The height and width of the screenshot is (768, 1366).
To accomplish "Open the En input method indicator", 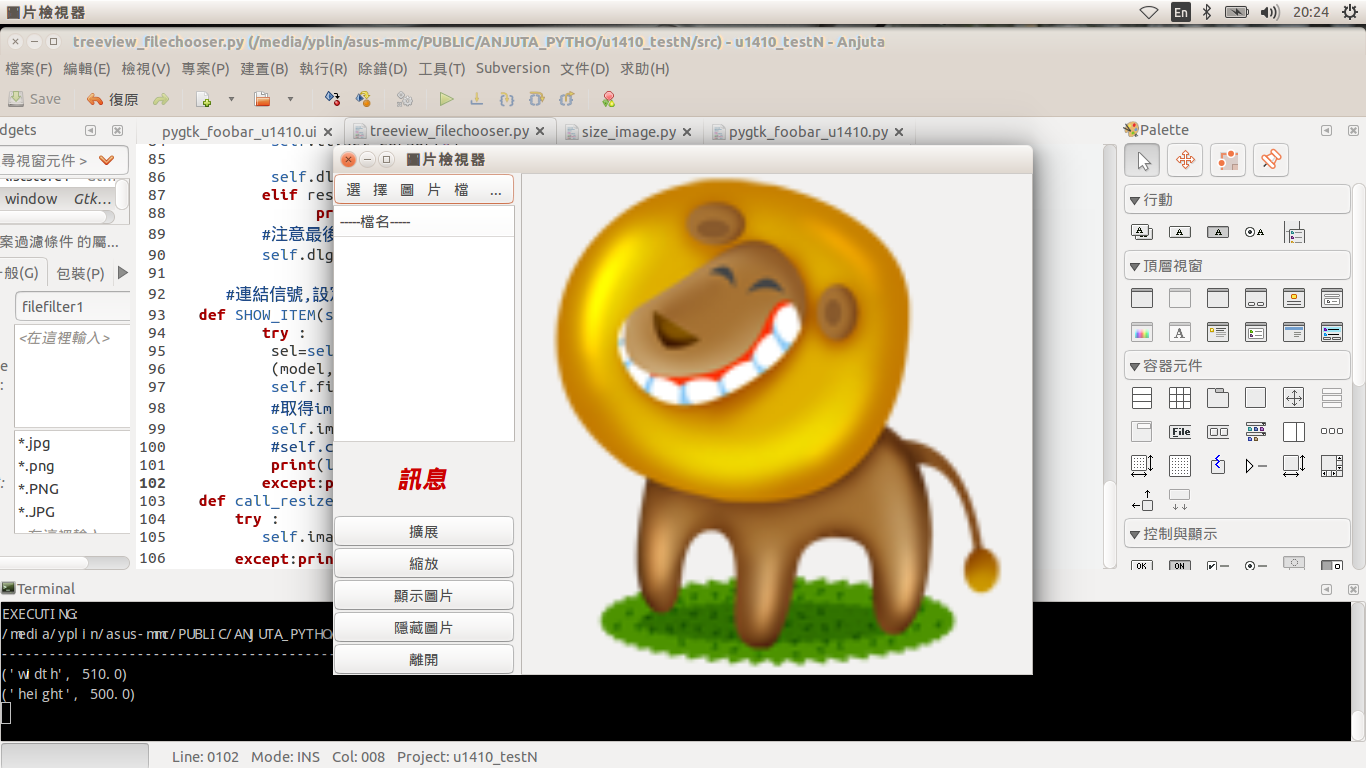I will click(x=1180, y=12).
